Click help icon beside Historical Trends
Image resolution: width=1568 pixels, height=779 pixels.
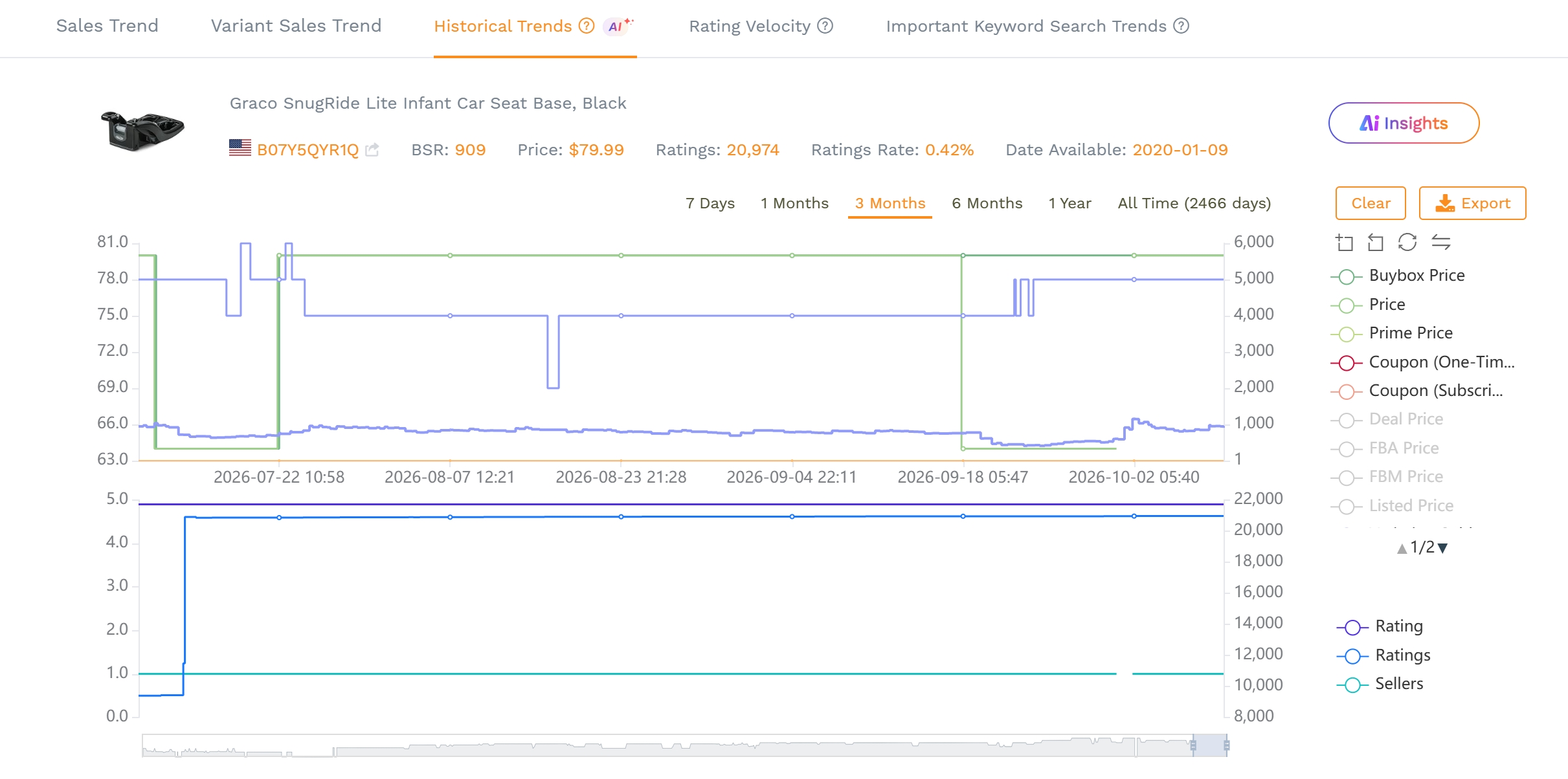(x=587, y=26)
